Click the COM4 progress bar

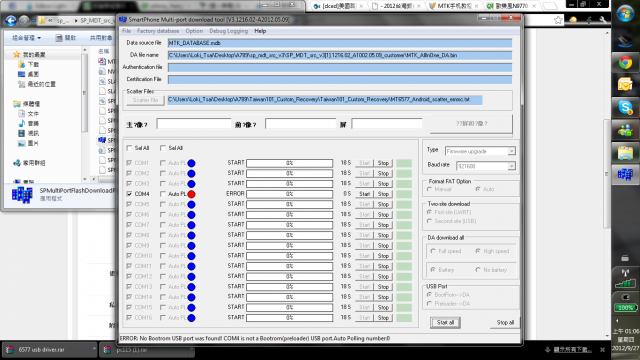click(289, 194)
